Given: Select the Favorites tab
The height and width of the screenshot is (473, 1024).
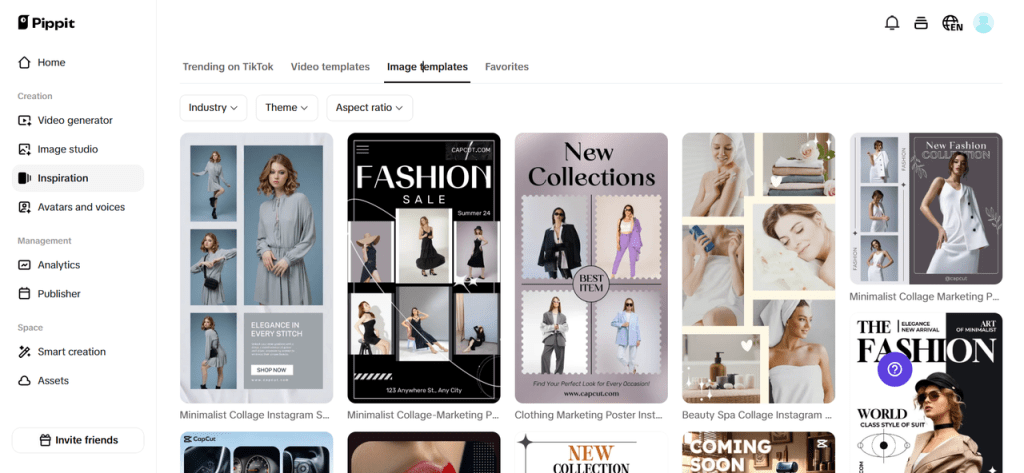Looking at the screenshot, I should tap(507, 67).
